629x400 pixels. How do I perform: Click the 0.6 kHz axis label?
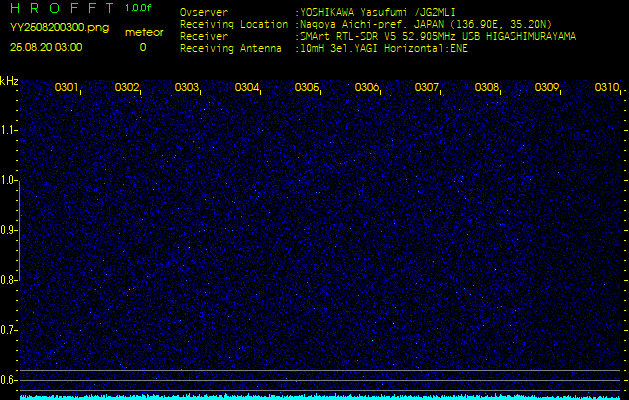tap(8, 380)
